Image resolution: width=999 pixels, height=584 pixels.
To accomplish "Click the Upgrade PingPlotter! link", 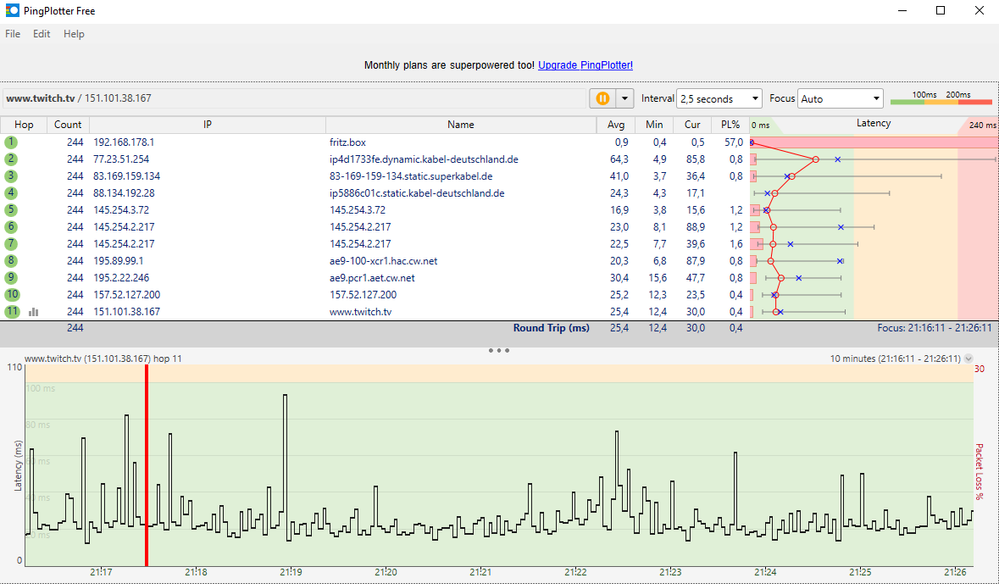I will 585,65.
